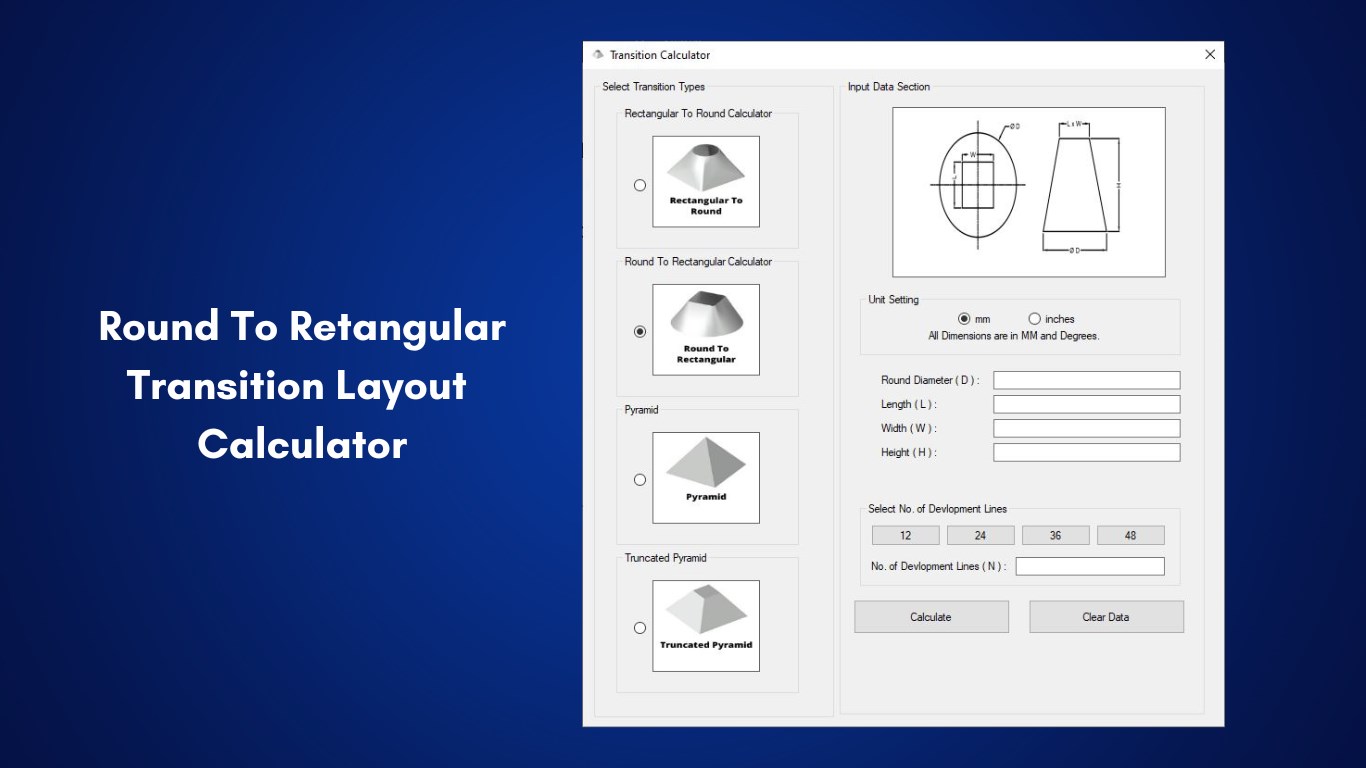This screenshot has height=768, width=1366.
Task: Focus the Round Diameter (D) input field
Action: pos(1087,380)
